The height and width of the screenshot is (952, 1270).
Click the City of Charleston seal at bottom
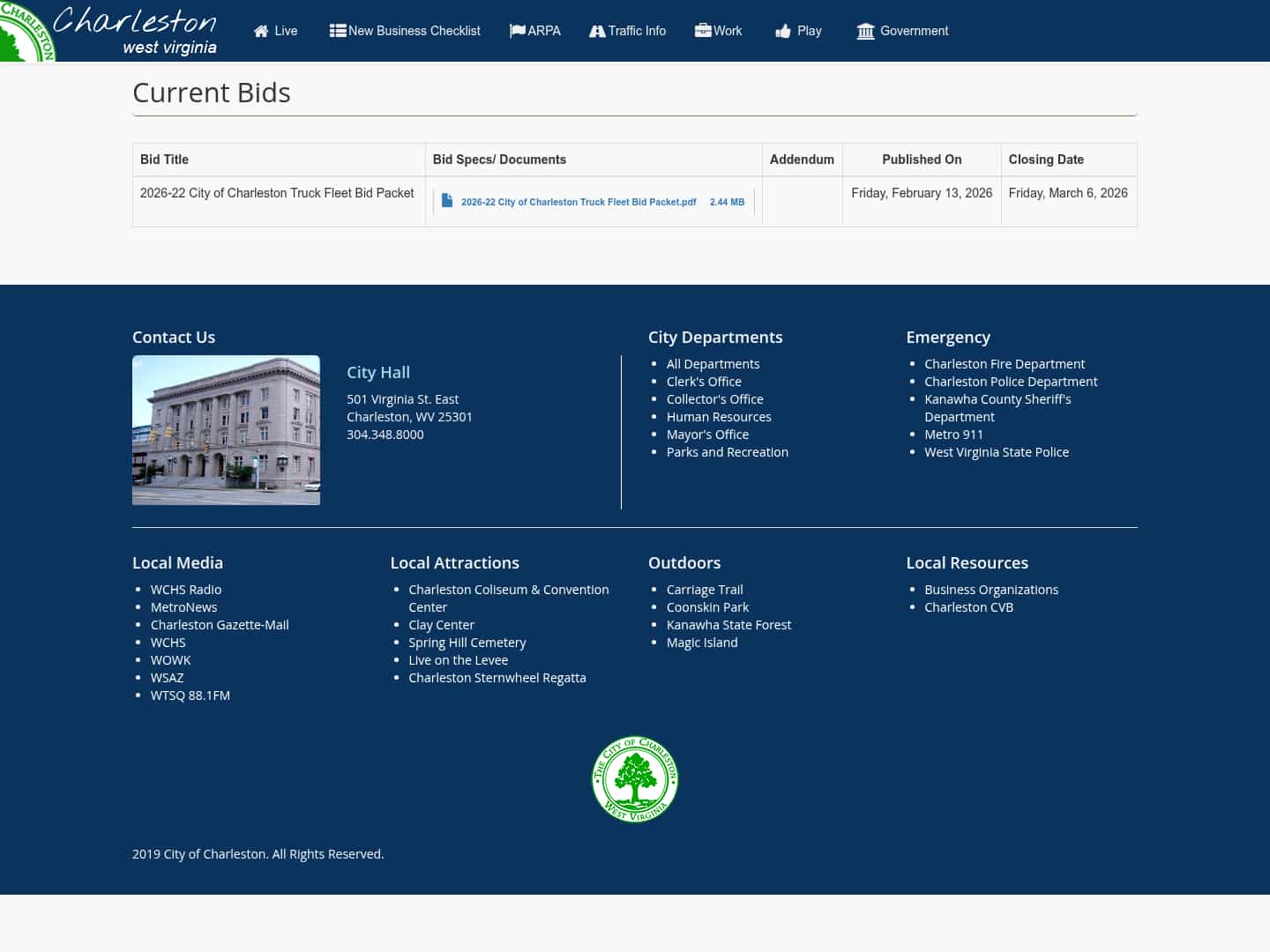(x=635, y=779)
